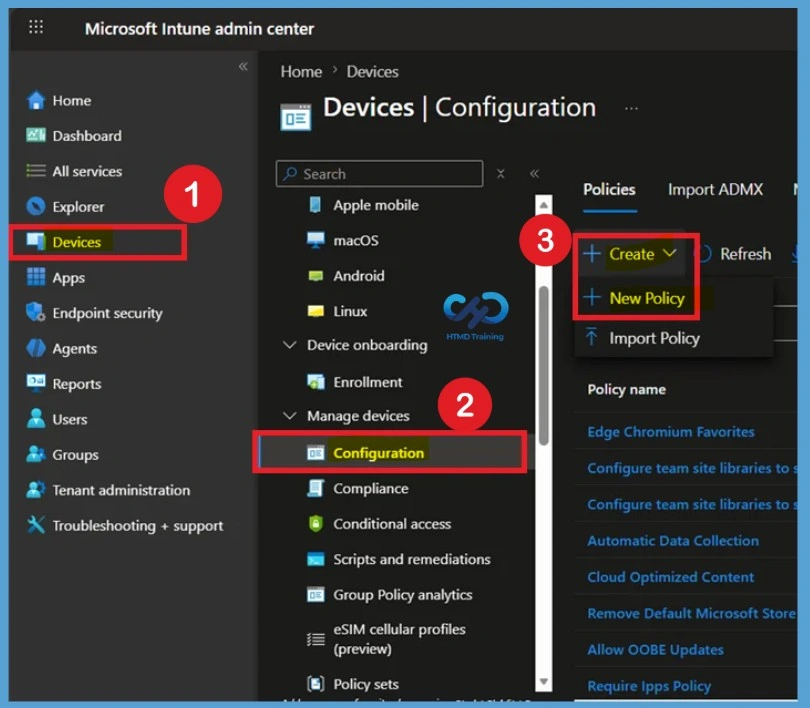Click the Devices monitor icon in sidebar
Viewport: 810px width, 708px height.
(x=36, y=241)
